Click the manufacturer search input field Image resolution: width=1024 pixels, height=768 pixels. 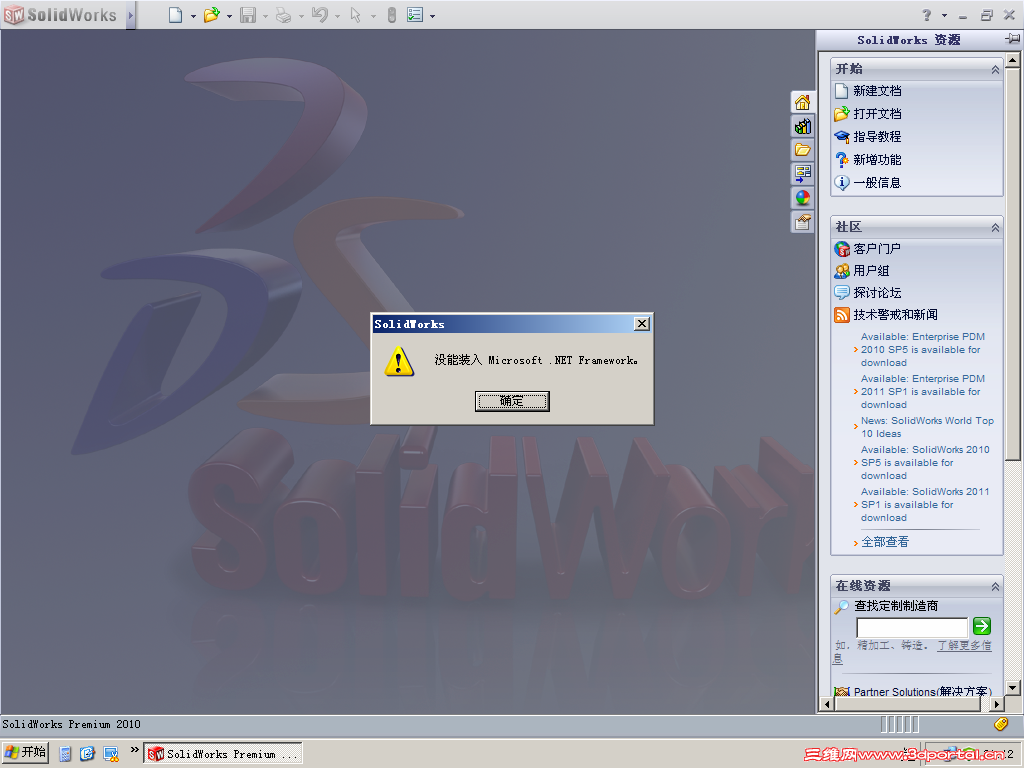912,627
